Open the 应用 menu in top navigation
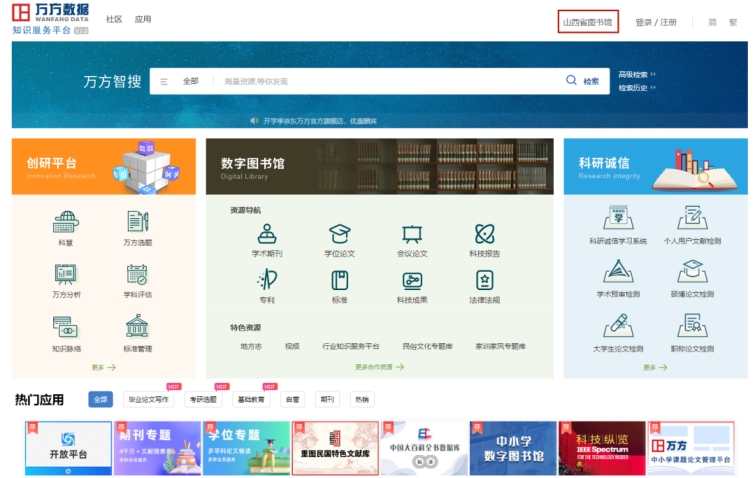Viewport: 755px width, 478px height. (143, 20)
